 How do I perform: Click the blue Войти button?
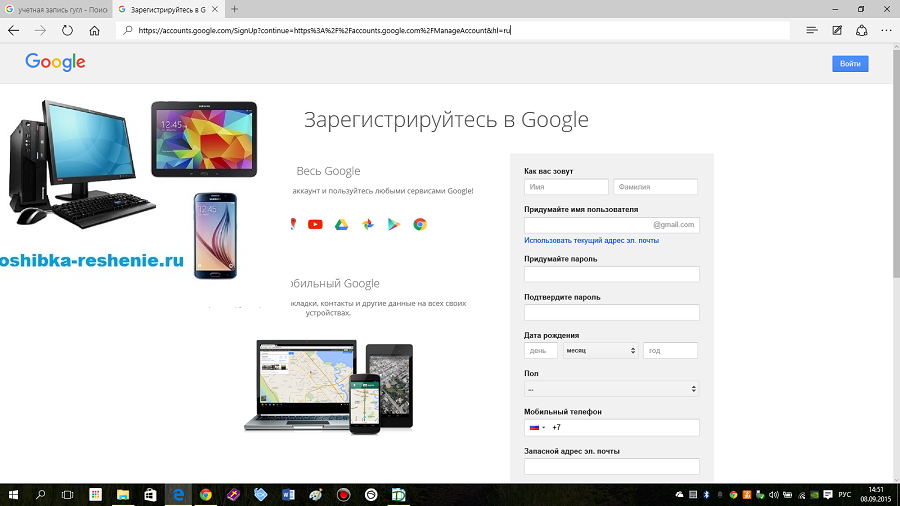coord(850,64)
